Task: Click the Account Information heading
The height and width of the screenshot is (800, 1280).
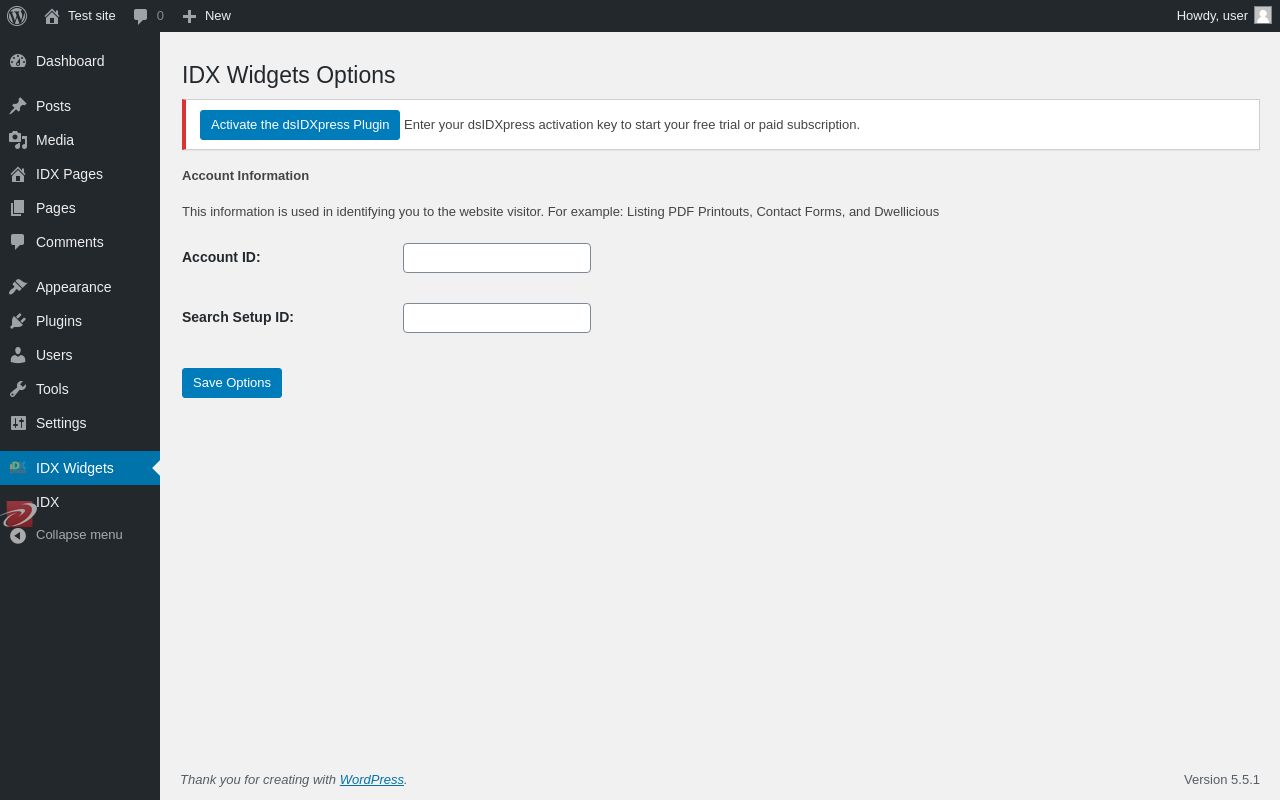Action: click(245, 176)
